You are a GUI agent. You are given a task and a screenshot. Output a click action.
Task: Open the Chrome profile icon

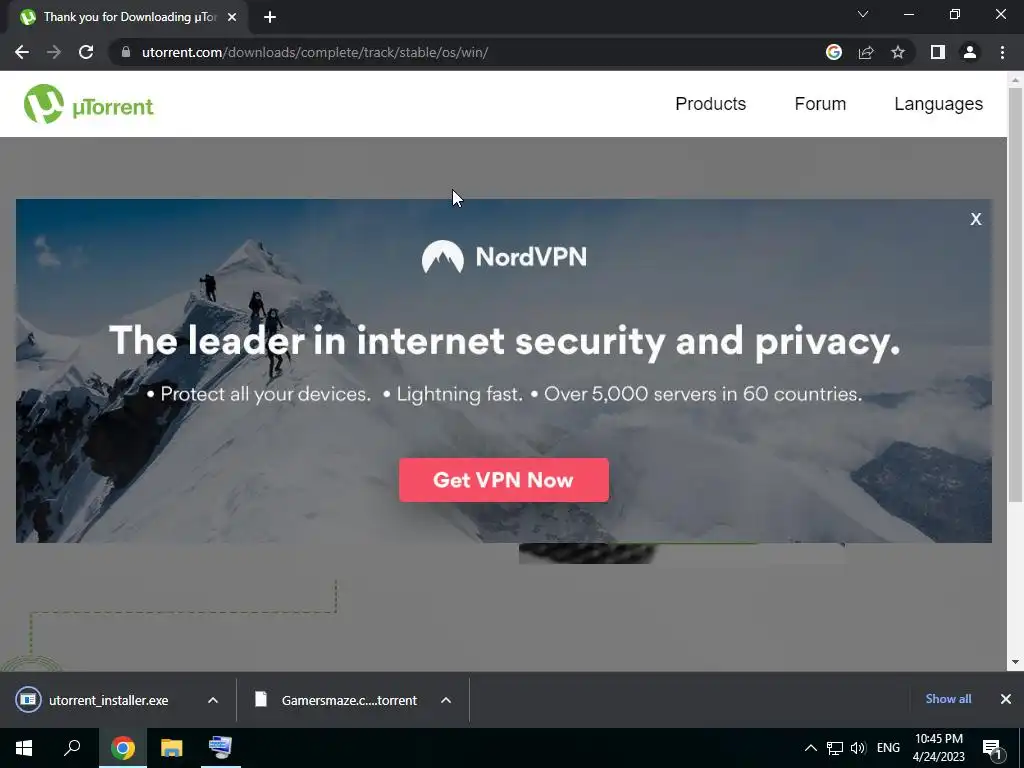pyautogui.click(x=970, y=52)
